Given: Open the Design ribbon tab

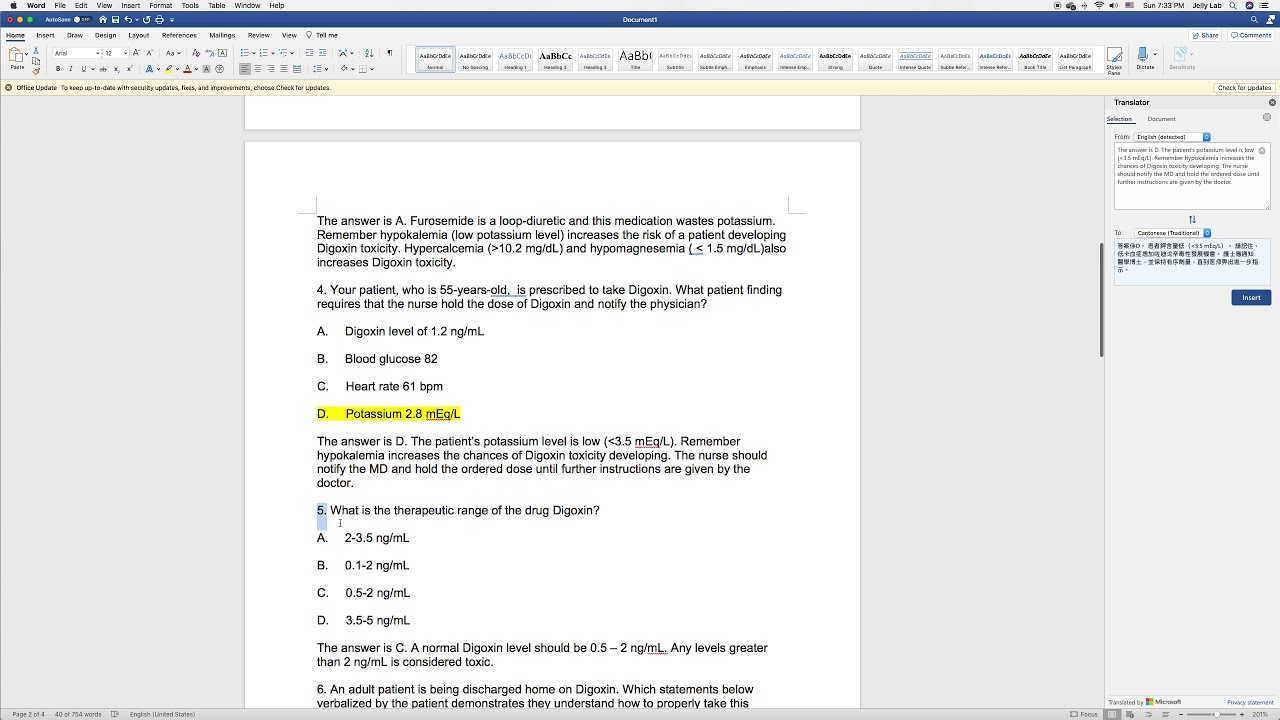Looking at the screenshot, I should (105, 35).
